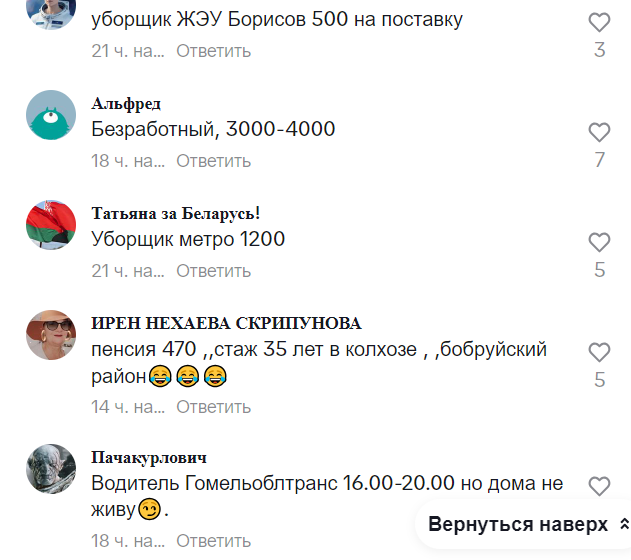Open the astronaut avatar at top
The image size is (631, 560).
(x=51, y=12)
